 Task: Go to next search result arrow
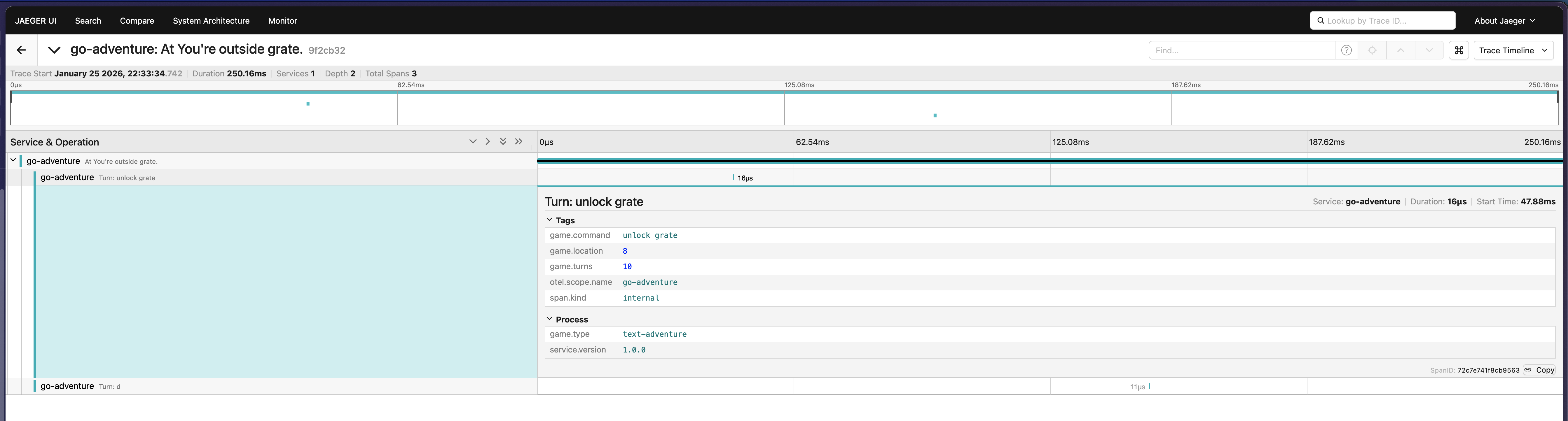pyautogui.click(x=1429, y=50)
